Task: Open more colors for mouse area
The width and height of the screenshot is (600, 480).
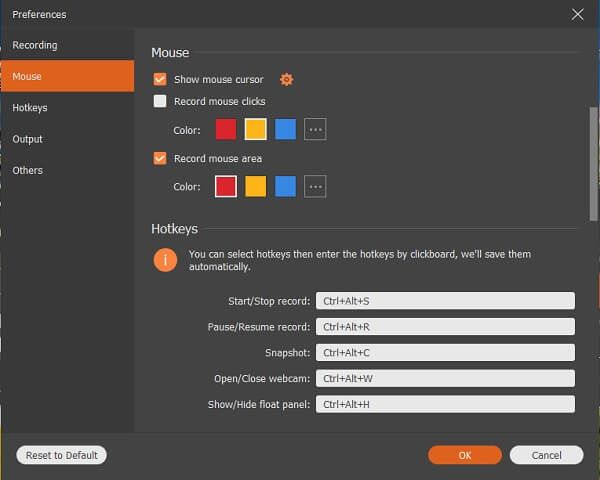Action: pos(315,186)
